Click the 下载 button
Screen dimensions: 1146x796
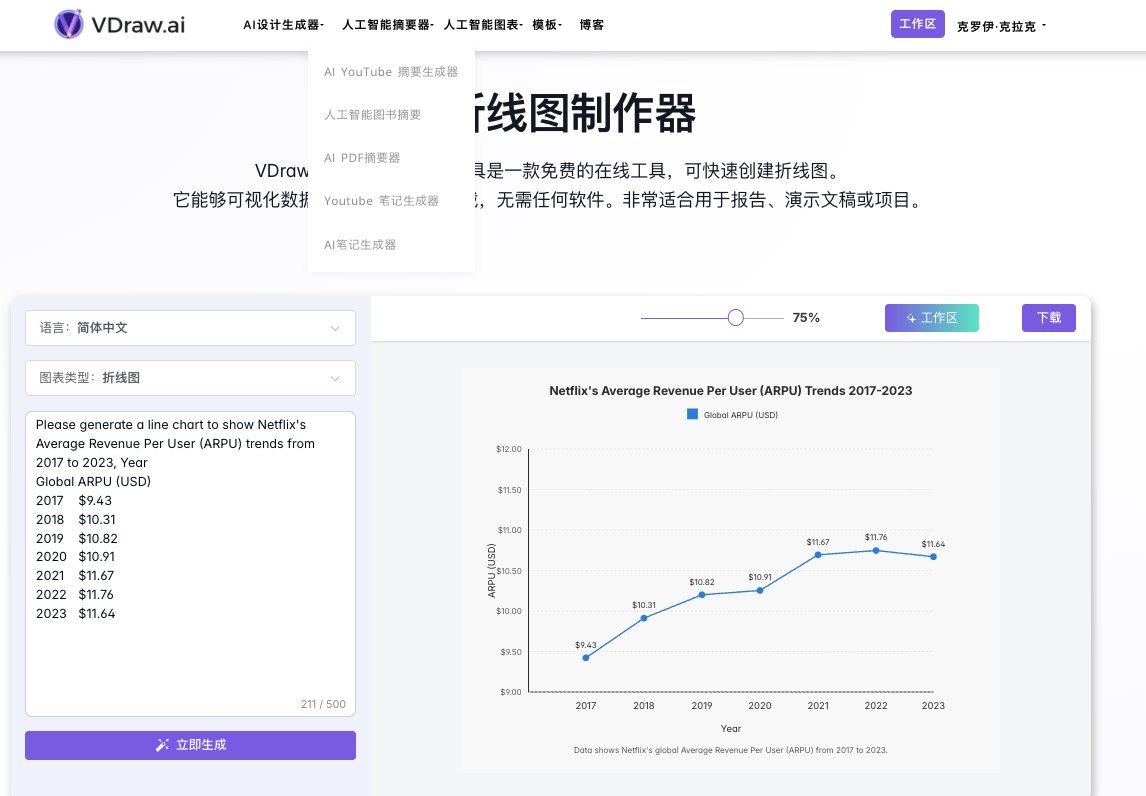click(1048, 318)
